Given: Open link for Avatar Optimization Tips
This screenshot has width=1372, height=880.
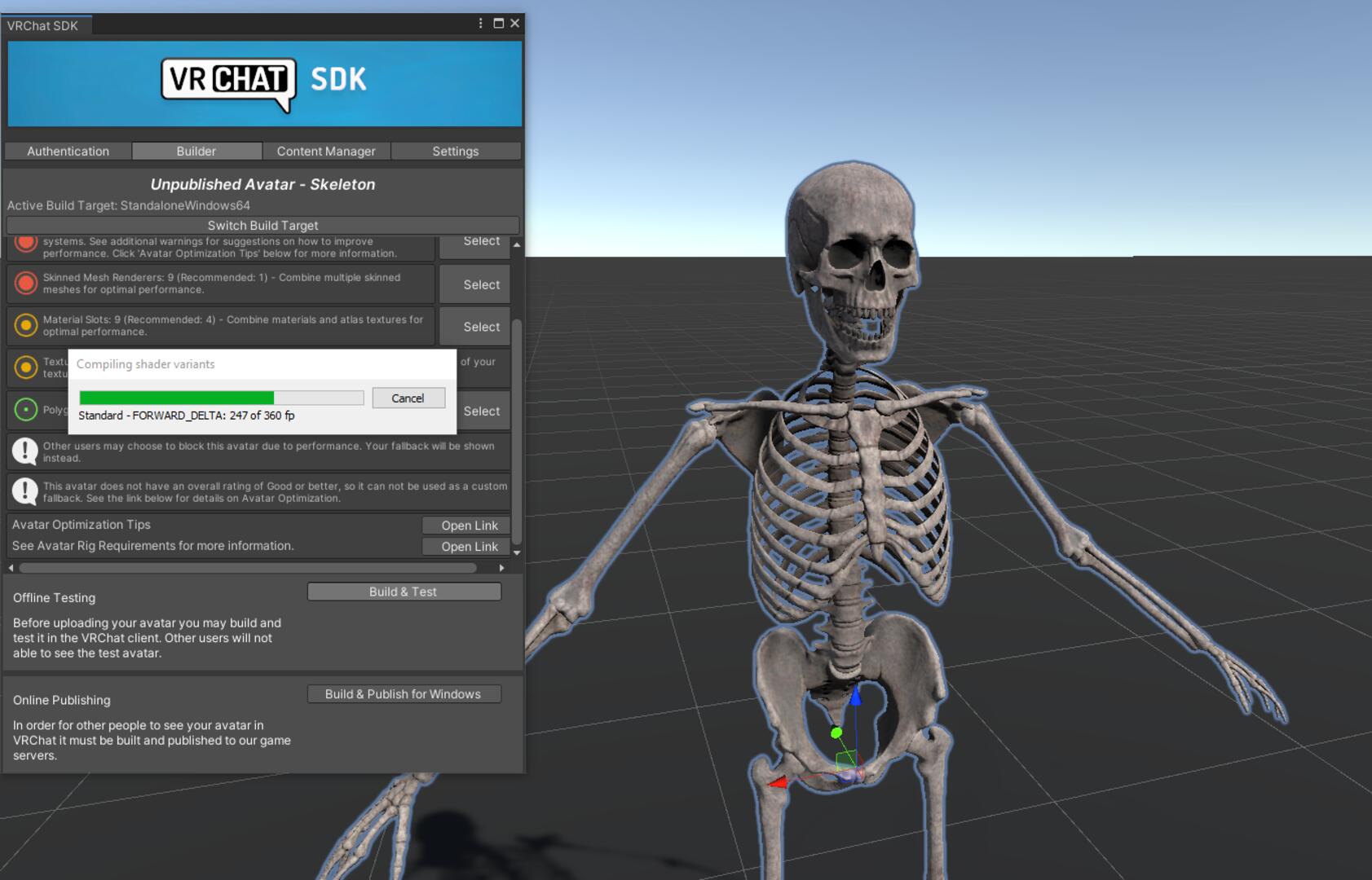Looking at the screenshot, I should coord(469,526).
